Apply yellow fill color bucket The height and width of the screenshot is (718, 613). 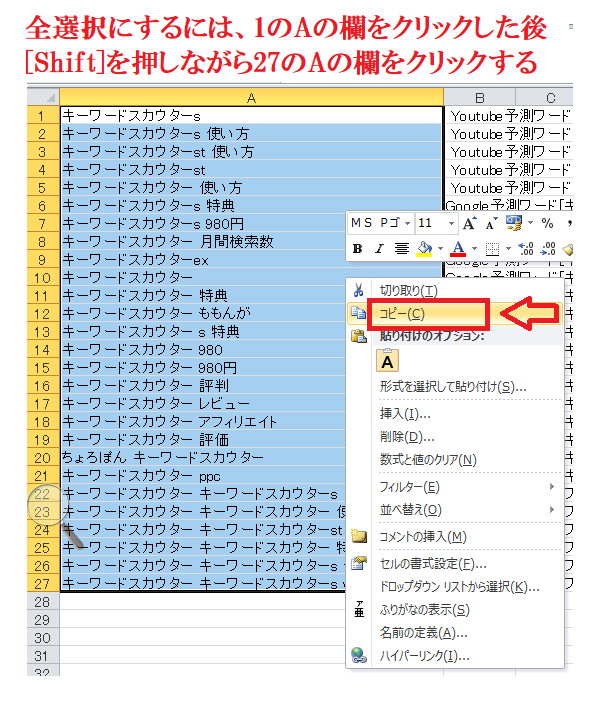(424, 249)
